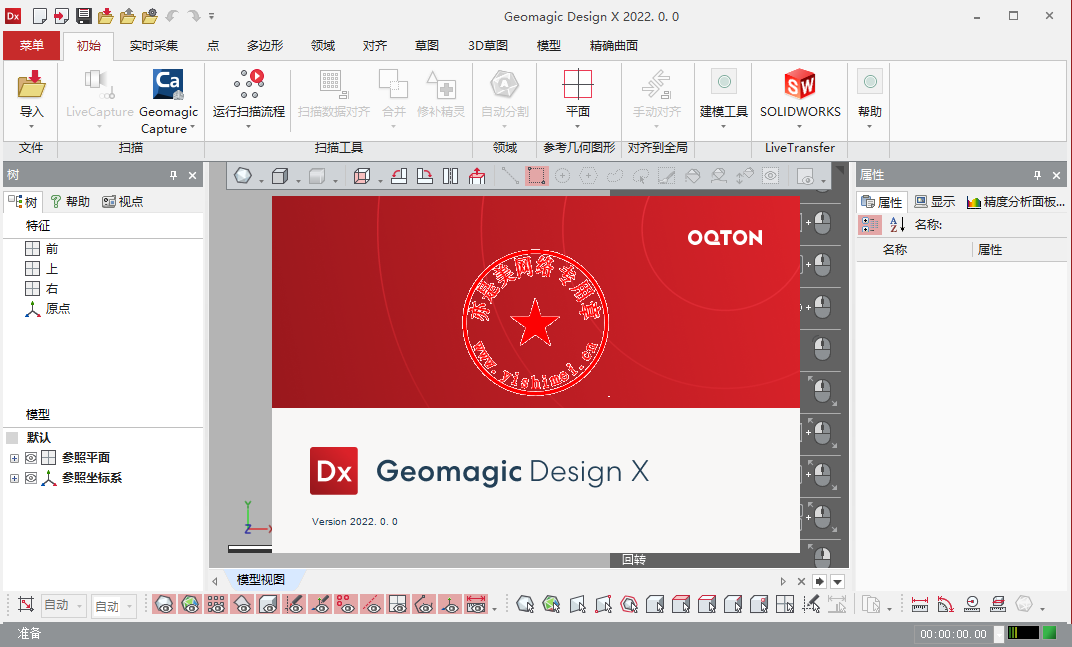Click the 平面 reference plane icon

point(578,84)
